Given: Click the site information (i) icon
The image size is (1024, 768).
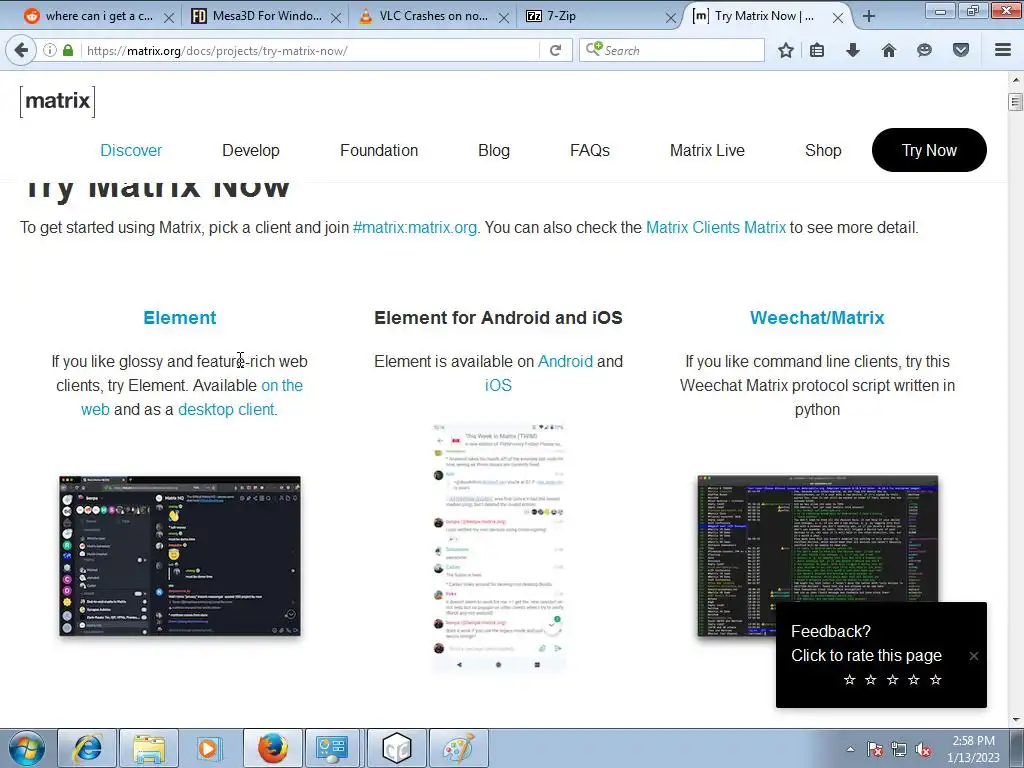Looking at the screenshot, I should coord(50,50).
